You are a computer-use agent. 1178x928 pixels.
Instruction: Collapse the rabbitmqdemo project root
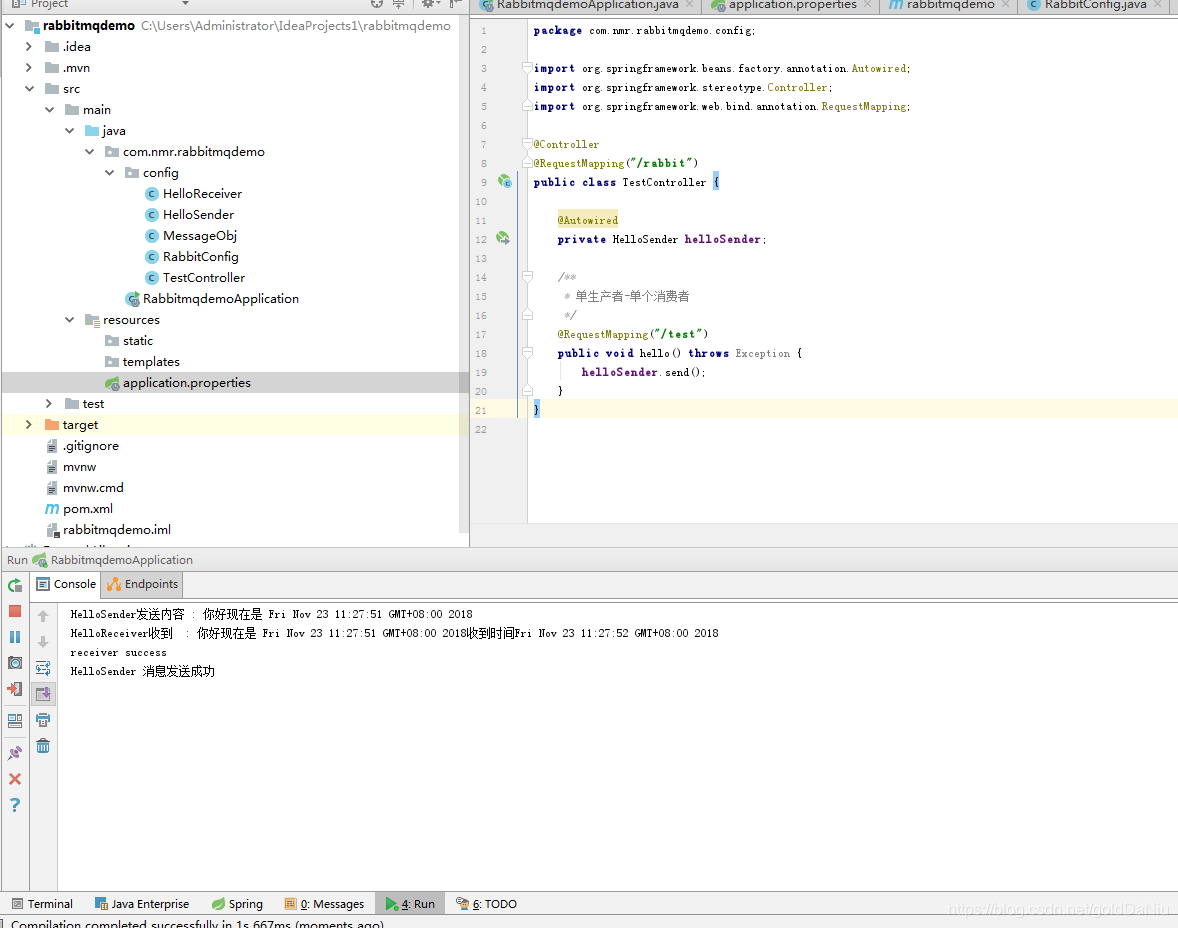tap(10, 26)
